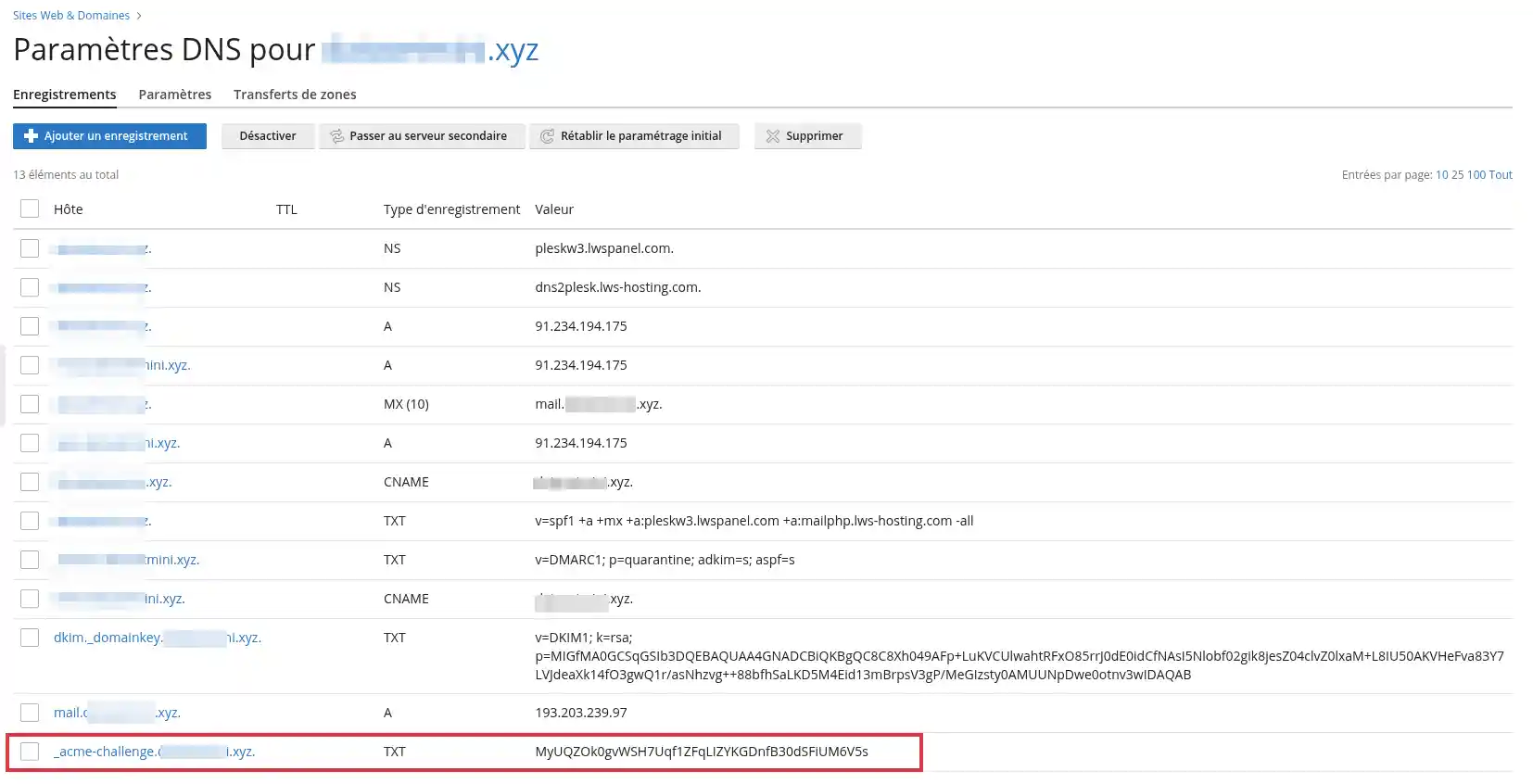Check the box for pleskw3.lwspanel.com NS record
This screenshot has height=784, width=1533.
(30, 248)
